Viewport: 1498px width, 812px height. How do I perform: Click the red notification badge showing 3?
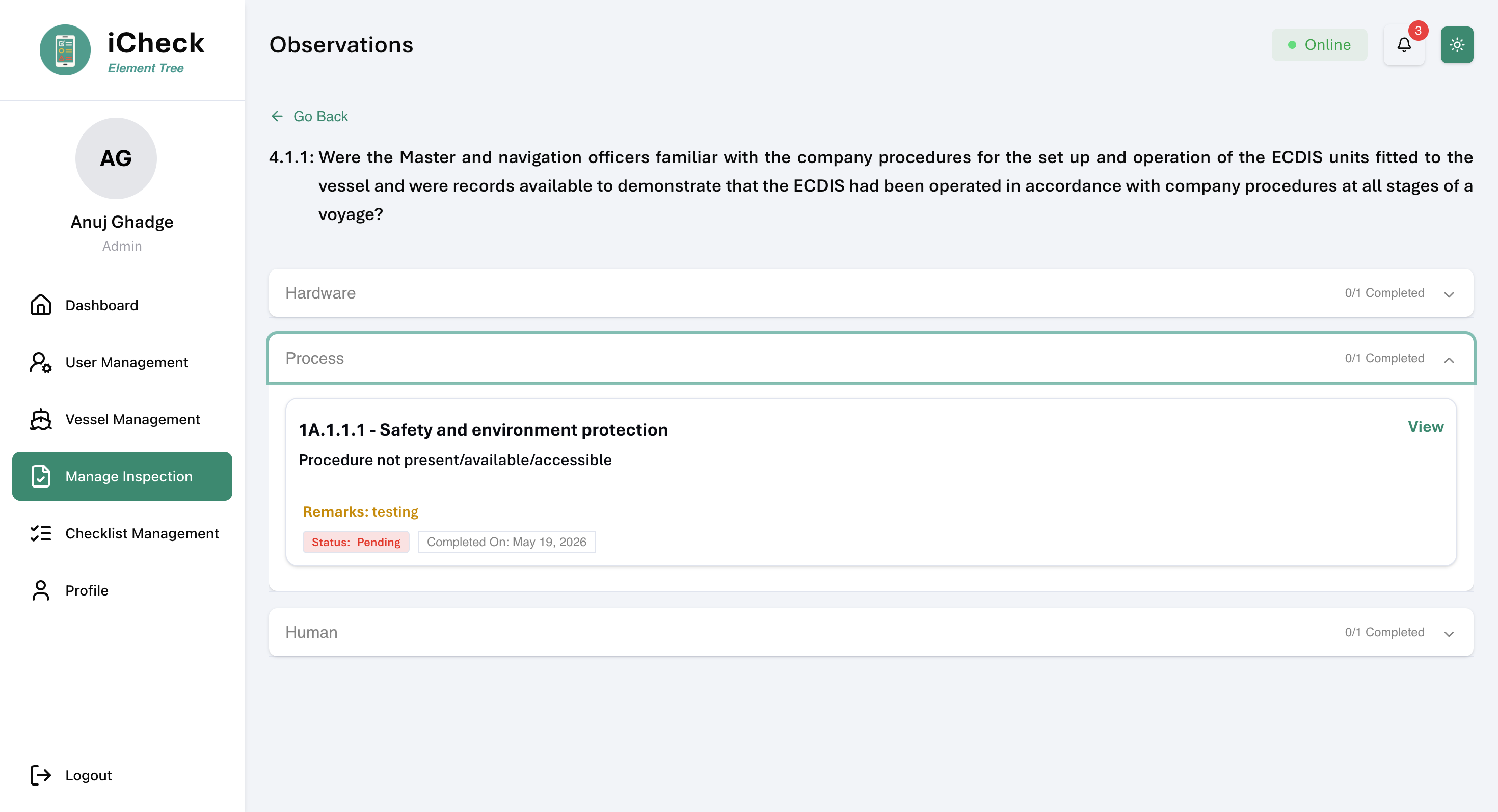coord(1419,31)
